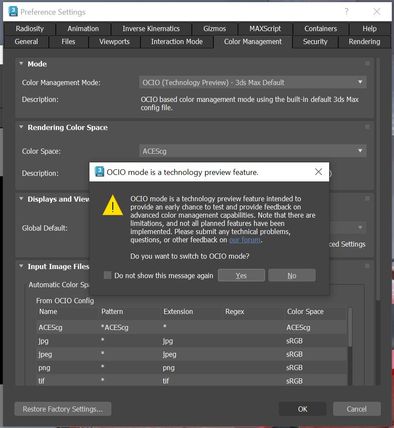Open the Containers tab
This screenshot has height=428, width=394.
tap(321, 29)
